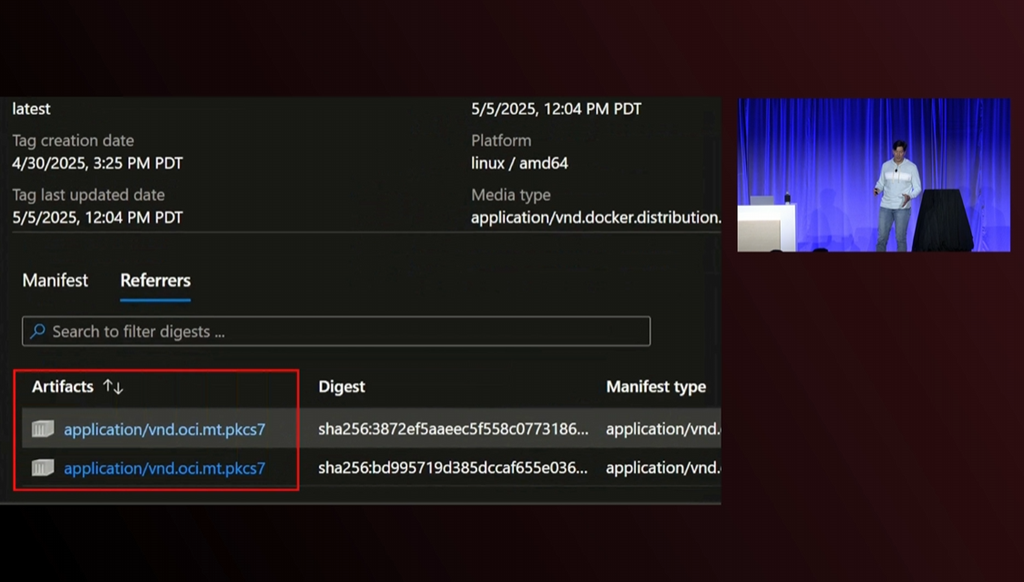Click the second row's manifest type value
This screenshot has height=582, width=1024.
click(662, 468)
